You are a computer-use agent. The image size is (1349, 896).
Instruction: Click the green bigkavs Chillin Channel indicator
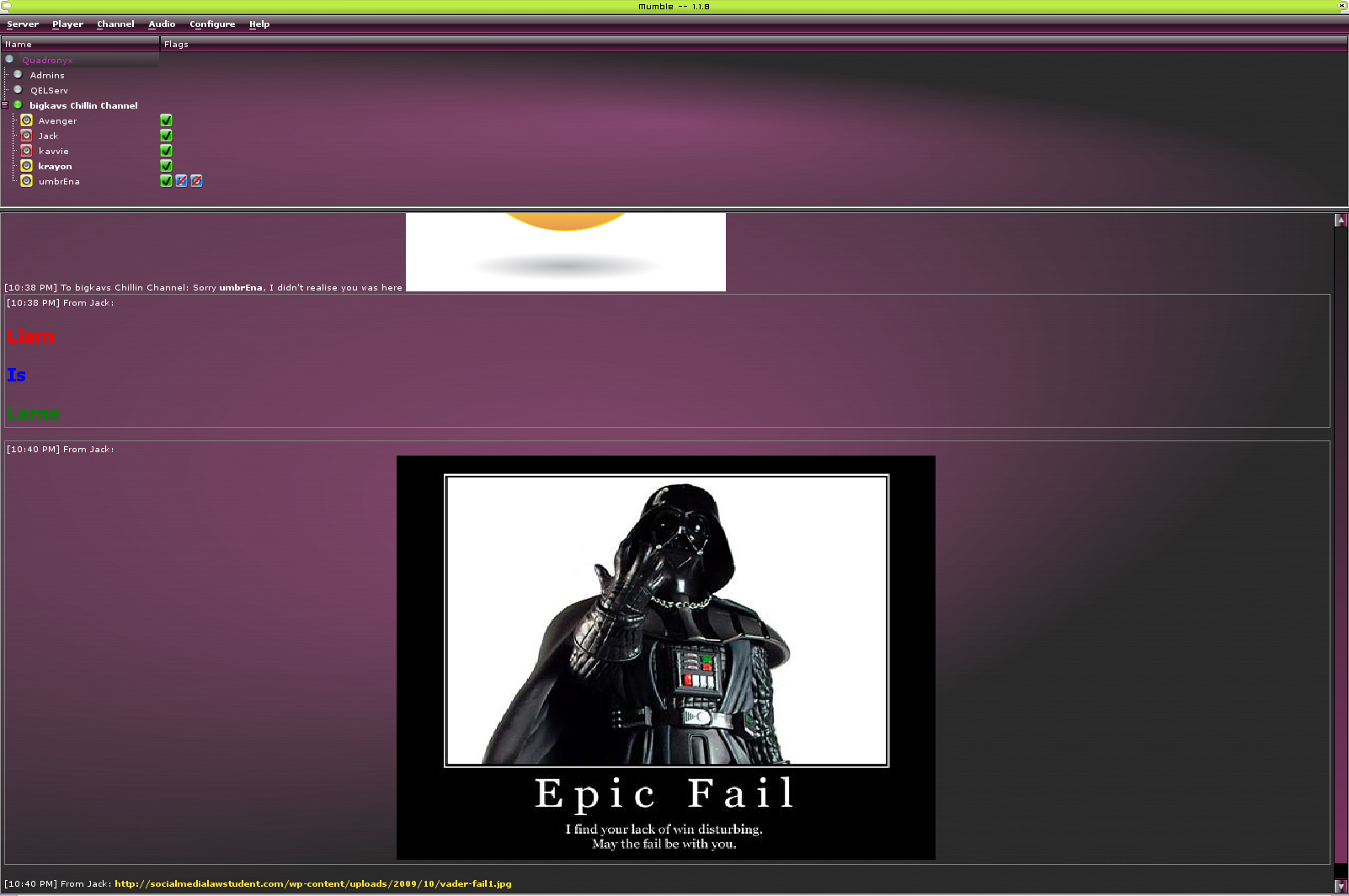click(18, 105)
